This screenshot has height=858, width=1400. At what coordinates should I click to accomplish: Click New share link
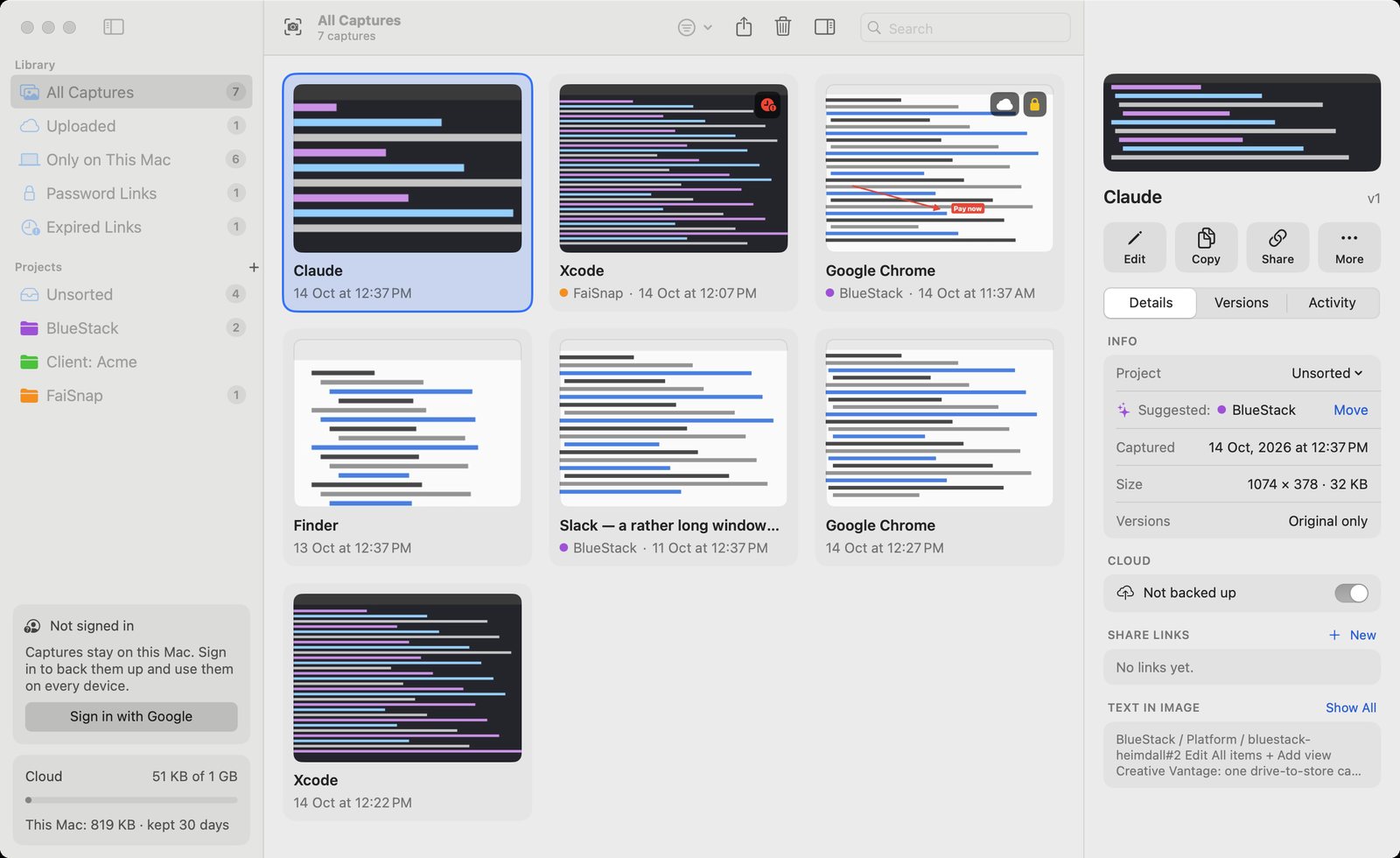point(1353,635)
